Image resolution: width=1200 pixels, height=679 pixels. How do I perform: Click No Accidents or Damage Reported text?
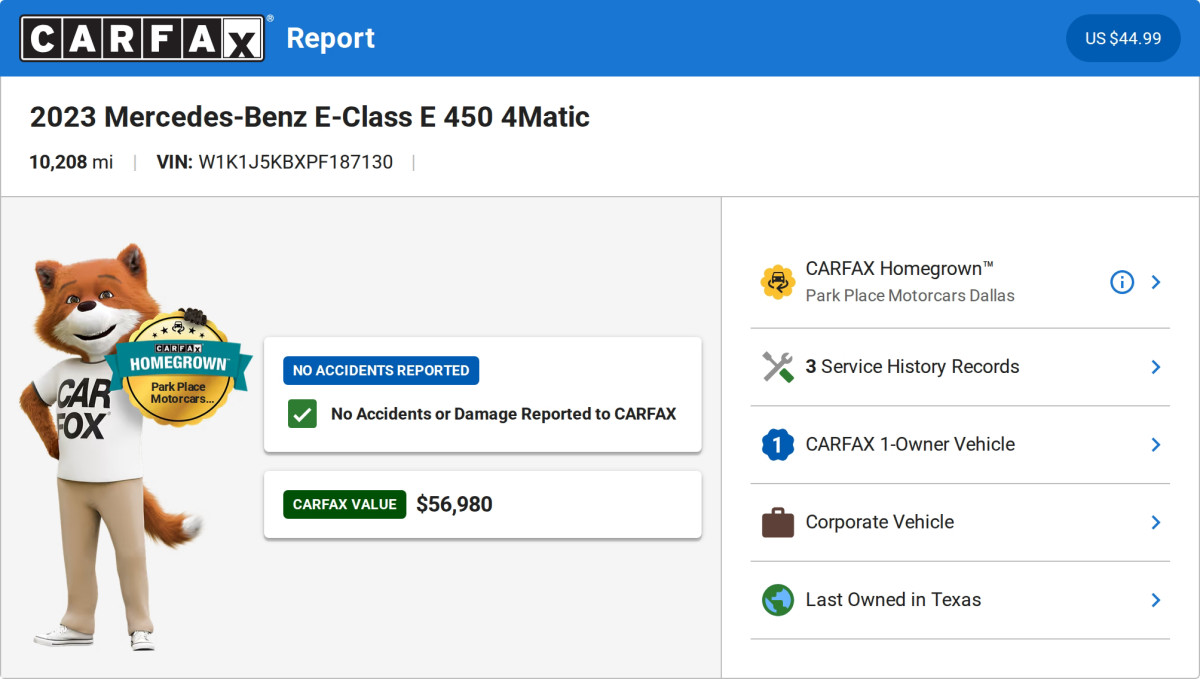tap(504, 413)
